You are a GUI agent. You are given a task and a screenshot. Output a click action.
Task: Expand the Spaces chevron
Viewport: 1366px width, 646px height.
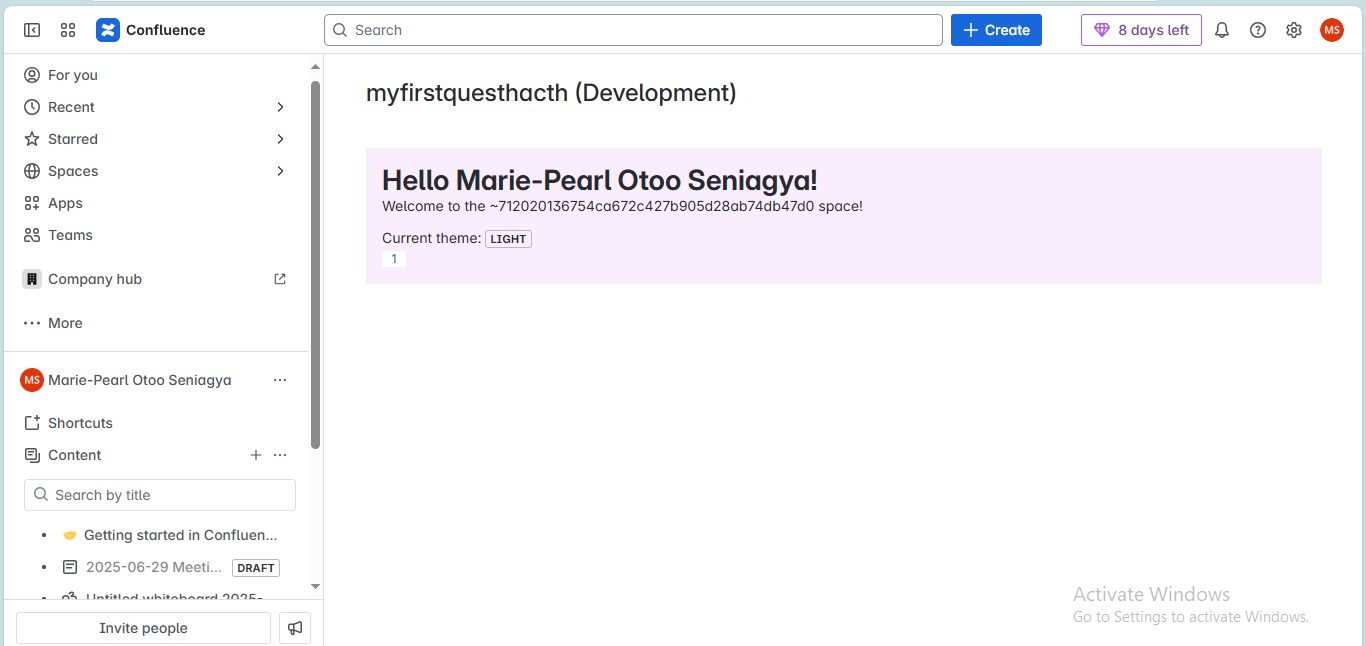tap(280, 171)
